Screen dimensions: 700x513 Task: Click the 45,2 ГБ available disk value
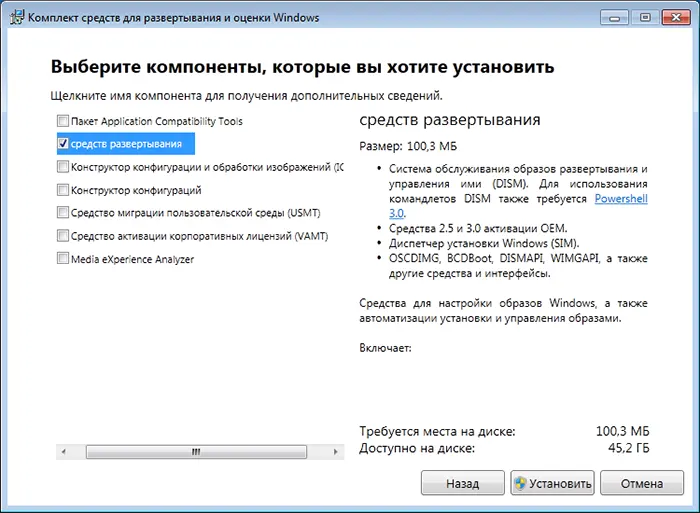629,448
